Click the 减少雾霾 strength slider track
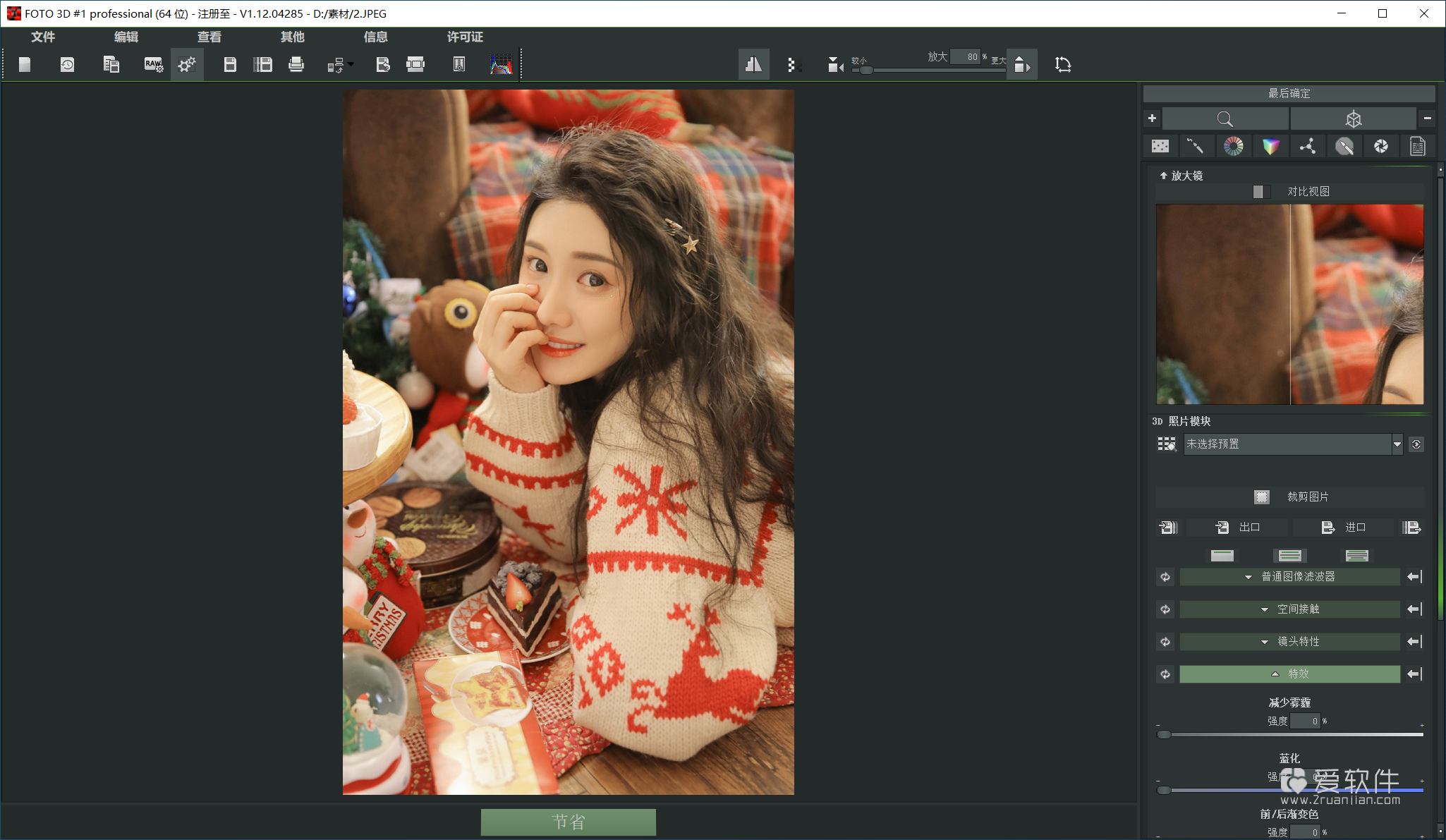 1291,735
